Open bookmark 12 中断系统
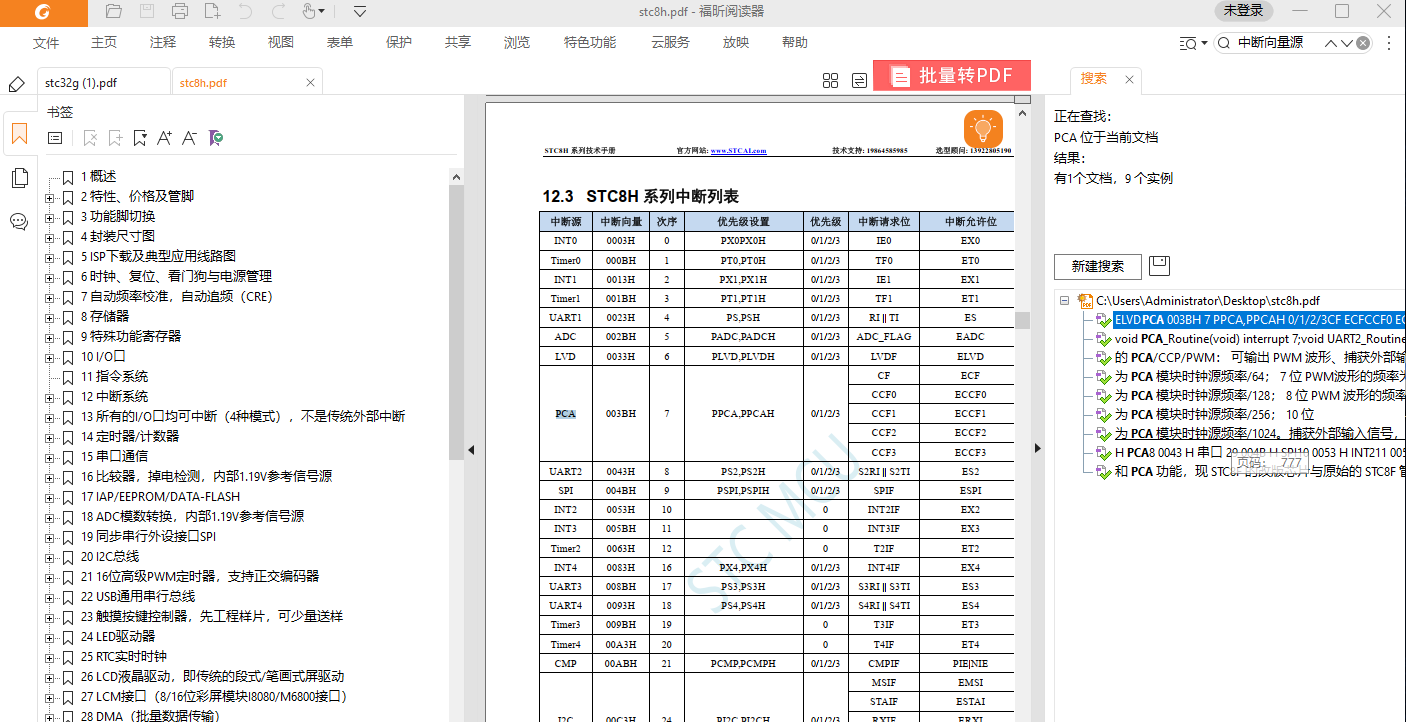This screenshot has width=1406, height=722. tap(115, 397)
